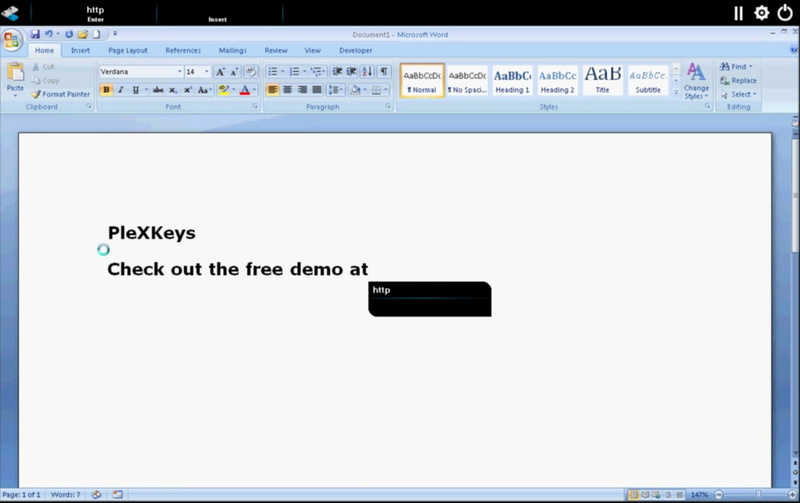Toggle underline formatting

tap(136, 90)
